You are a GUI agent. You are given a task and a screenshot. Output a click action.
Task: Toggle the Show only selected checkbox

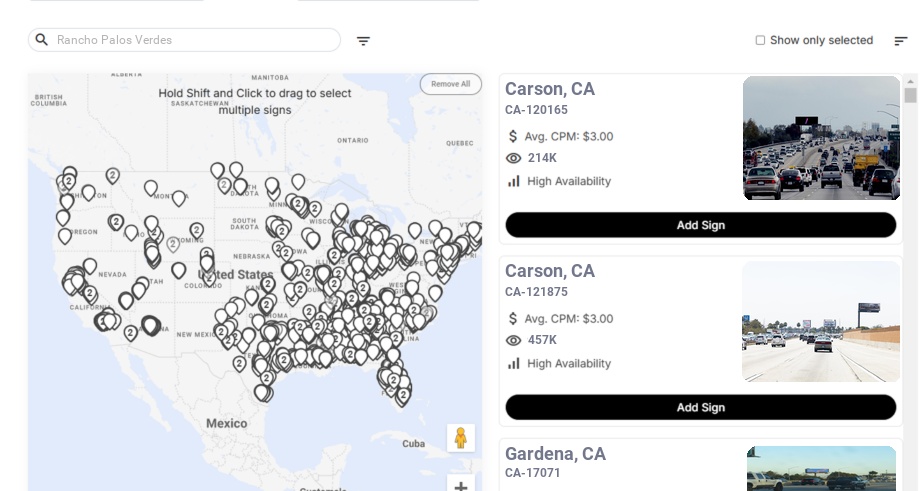click(760, 40)
